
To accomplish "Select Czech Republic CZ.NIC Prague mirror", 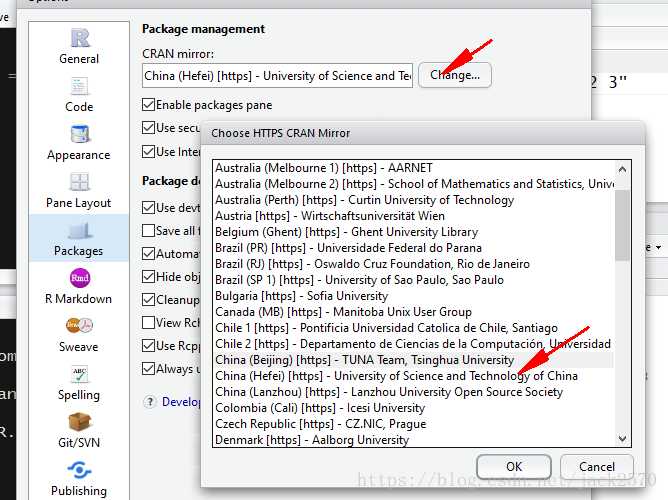I will pyautogui.click(x=414, y=424).
